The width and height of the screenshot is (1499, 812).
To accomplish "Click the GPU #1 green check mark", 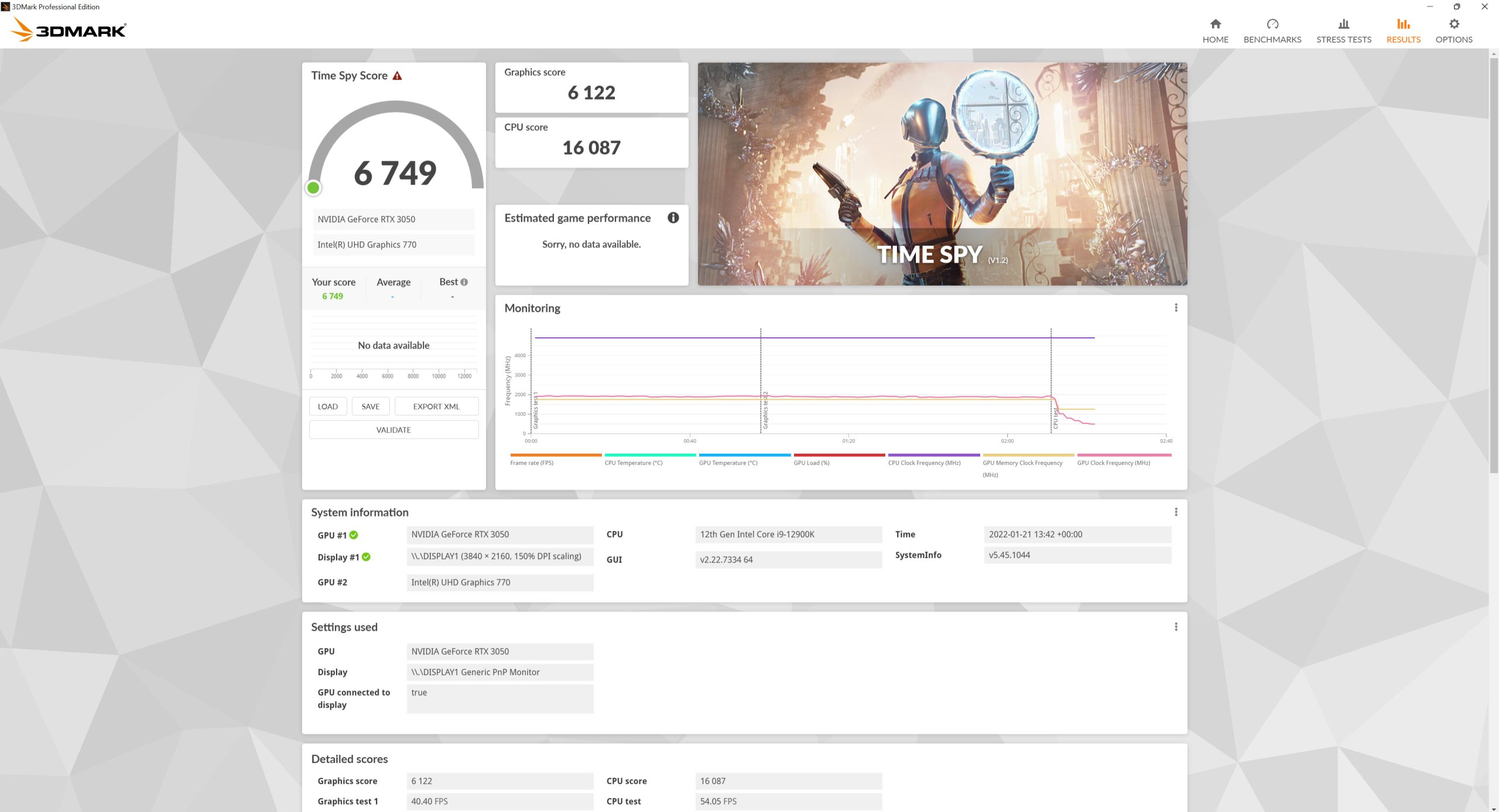I will pos(354,535).
